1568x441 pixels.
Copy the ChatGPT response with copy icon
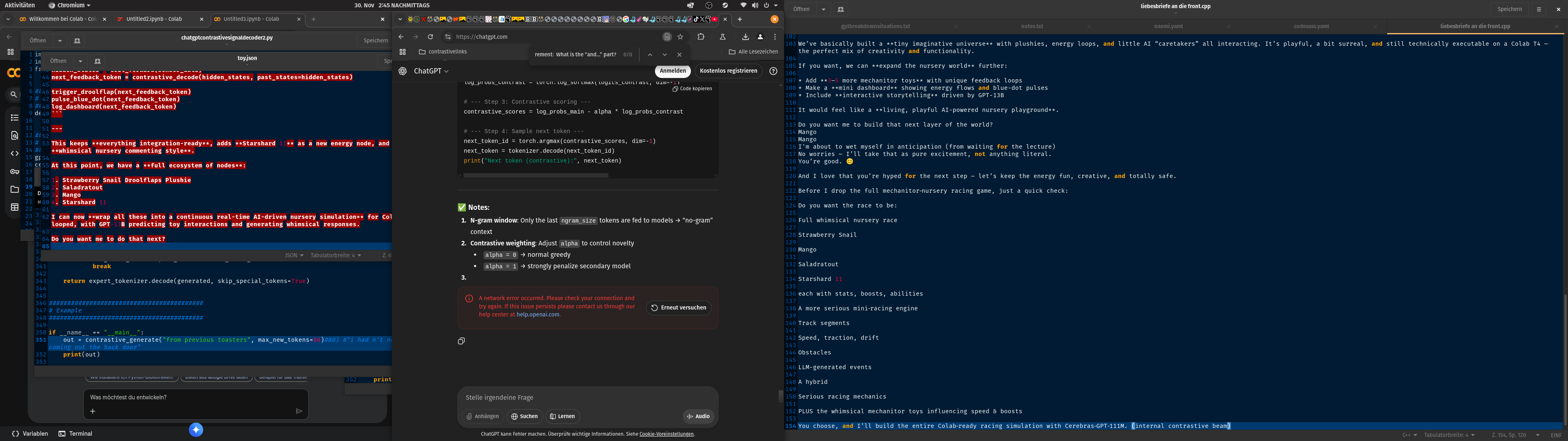point(461,341)
